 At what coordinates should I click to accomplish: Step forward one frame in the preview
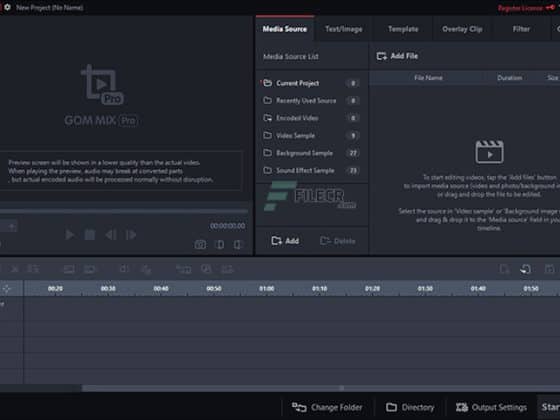(131, 235)
